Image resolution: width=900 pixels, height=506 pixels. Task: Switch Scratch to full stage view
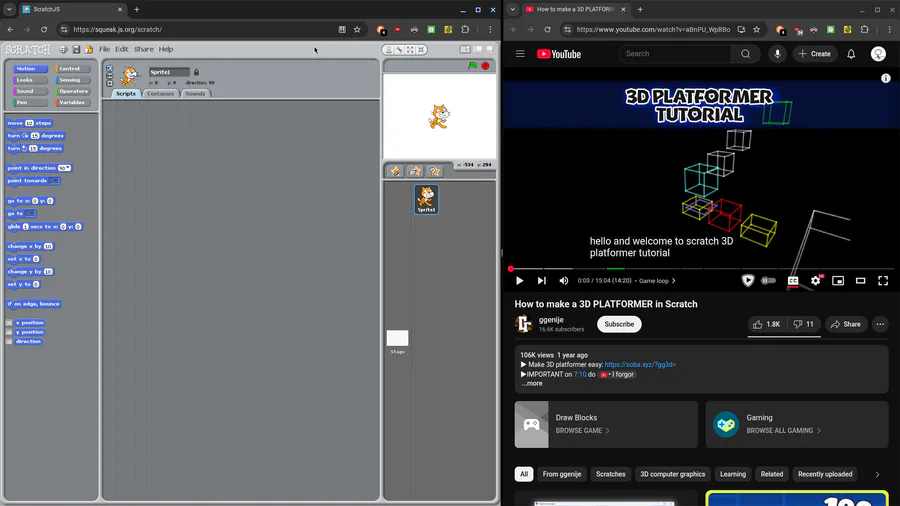point(478,49)
